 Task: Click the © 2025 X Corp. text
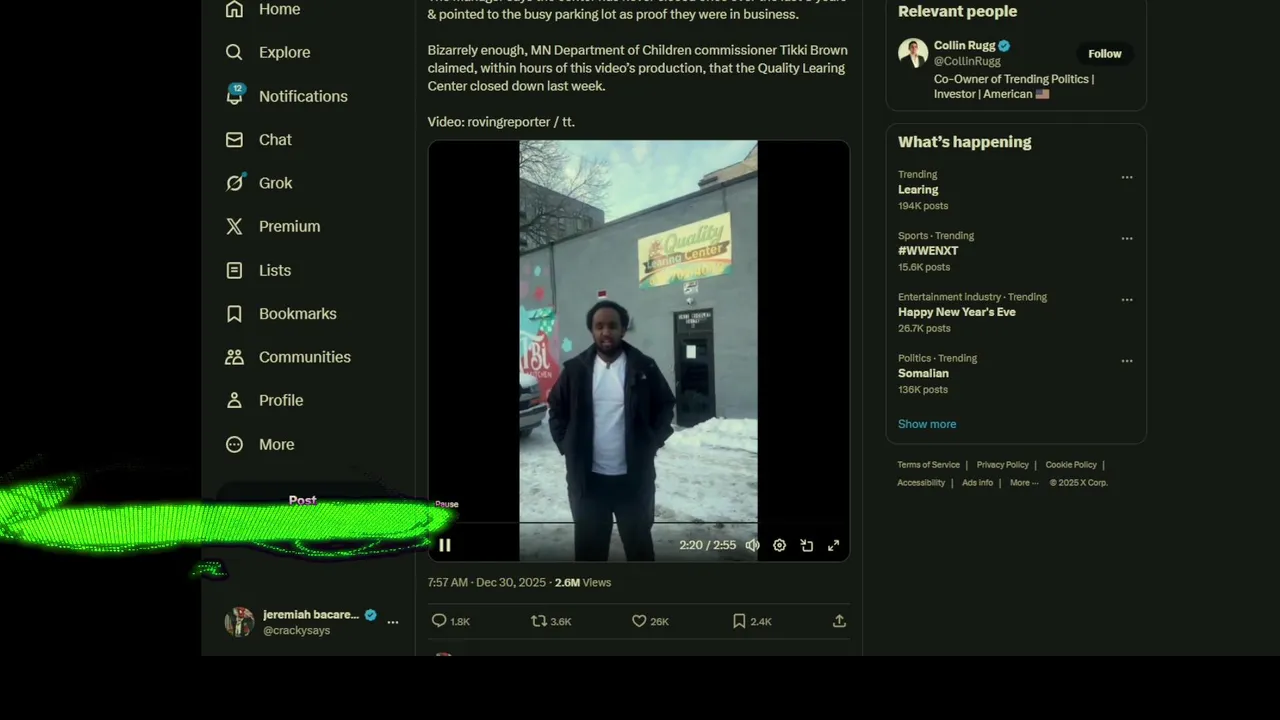1078,483
